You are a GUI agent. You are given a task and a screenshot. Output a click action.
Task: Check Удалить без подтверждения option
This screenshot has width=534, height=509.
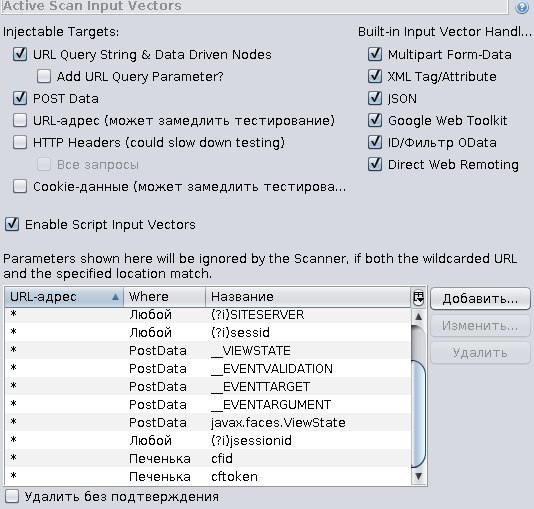12,496
